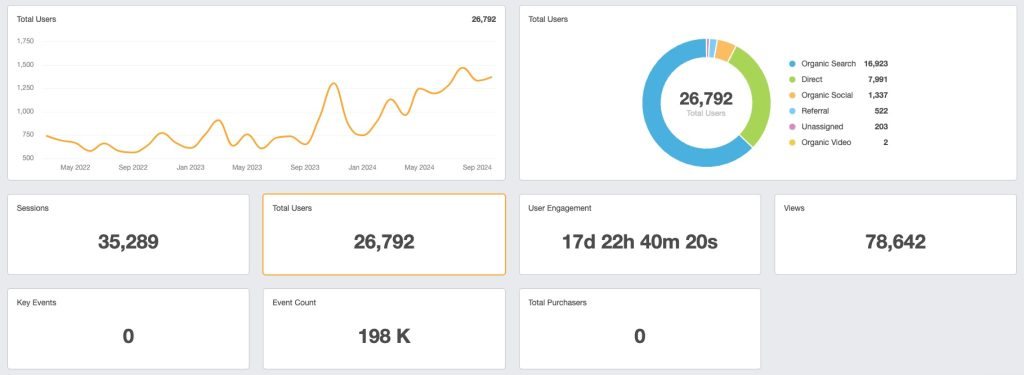Click the 35,289 sessions value

pos(128,242)
